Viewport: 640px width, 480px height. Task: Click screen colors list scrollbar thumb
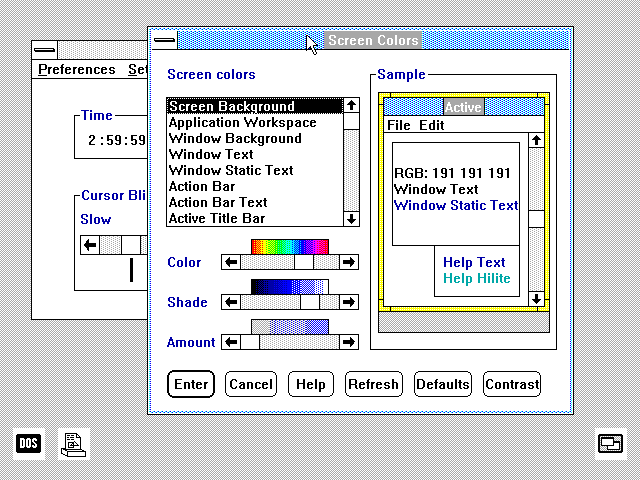tap(351, 122)
